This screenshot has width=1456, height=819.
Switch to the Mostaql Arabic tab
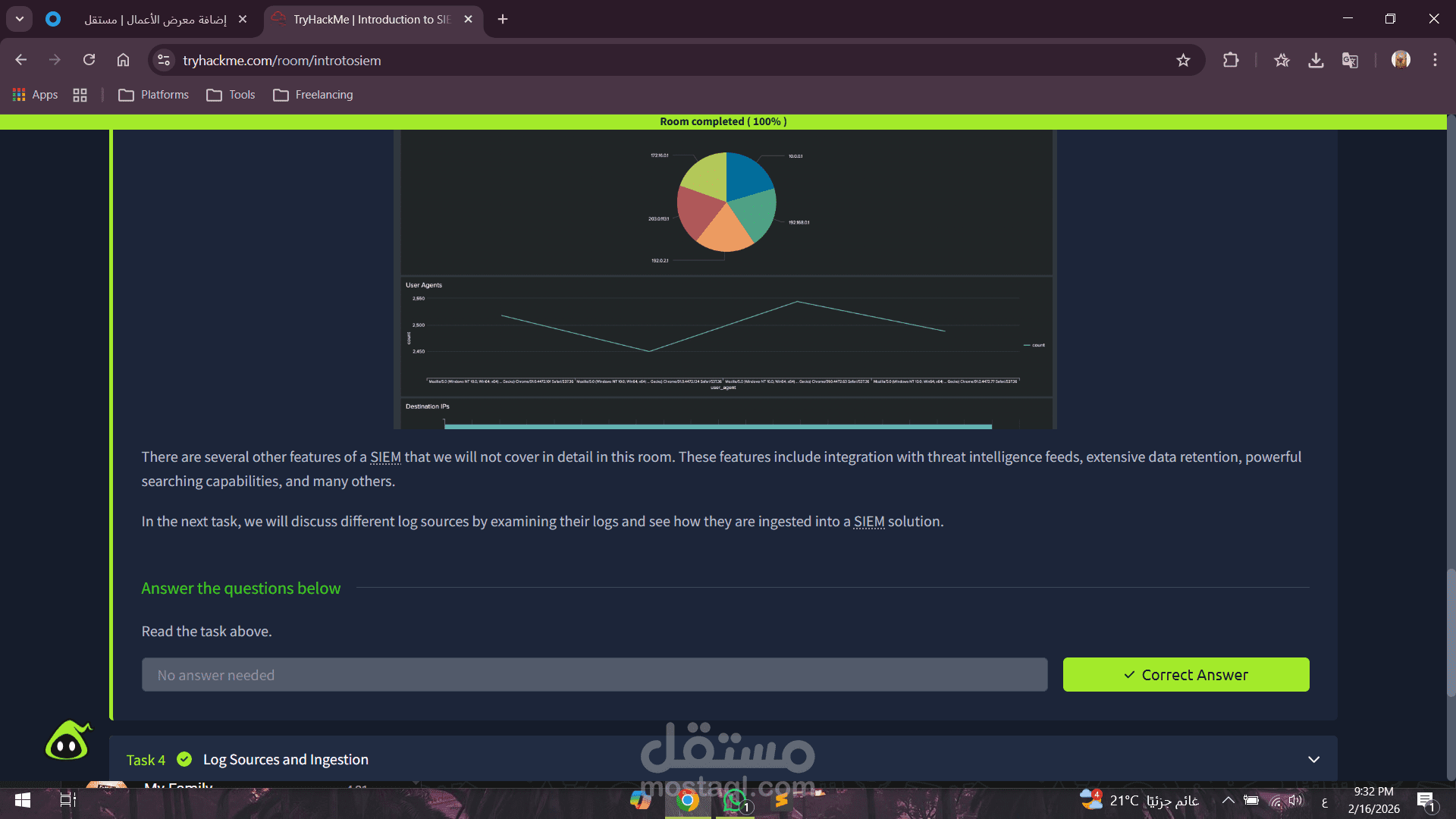click(155, 20)
